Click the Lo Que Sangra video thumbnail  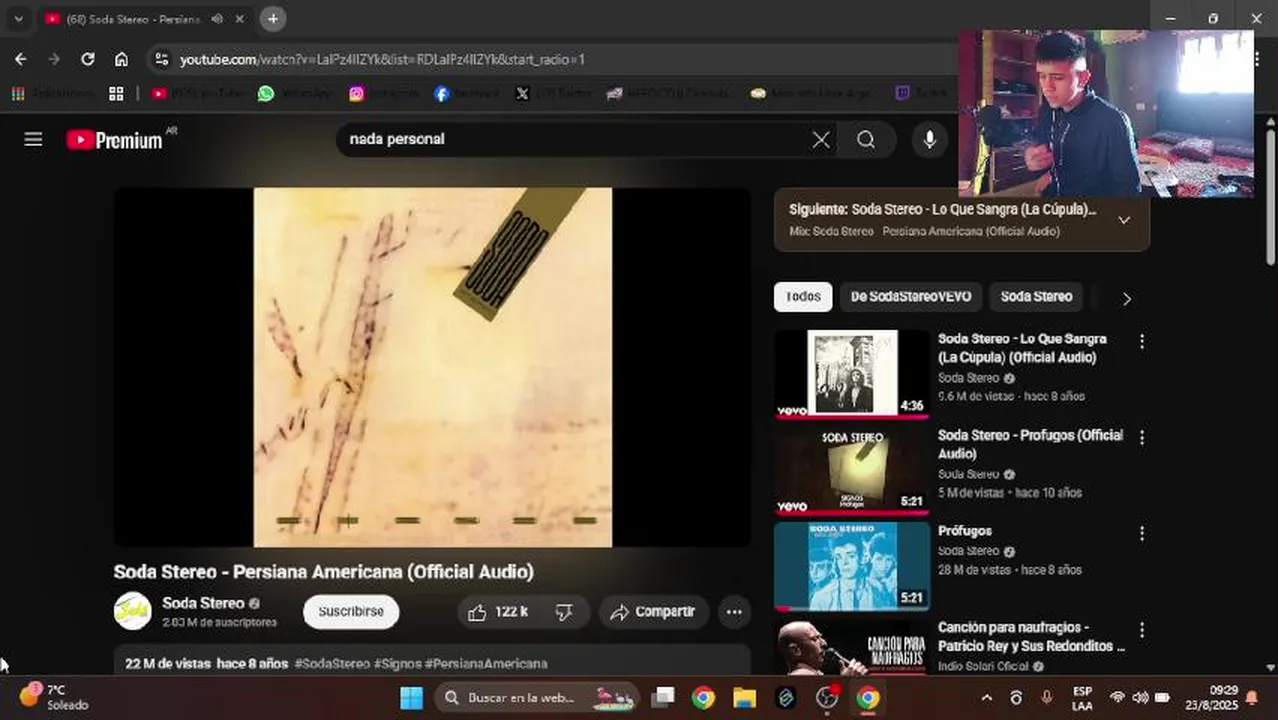pyautogui.click(x=851, y=374)
